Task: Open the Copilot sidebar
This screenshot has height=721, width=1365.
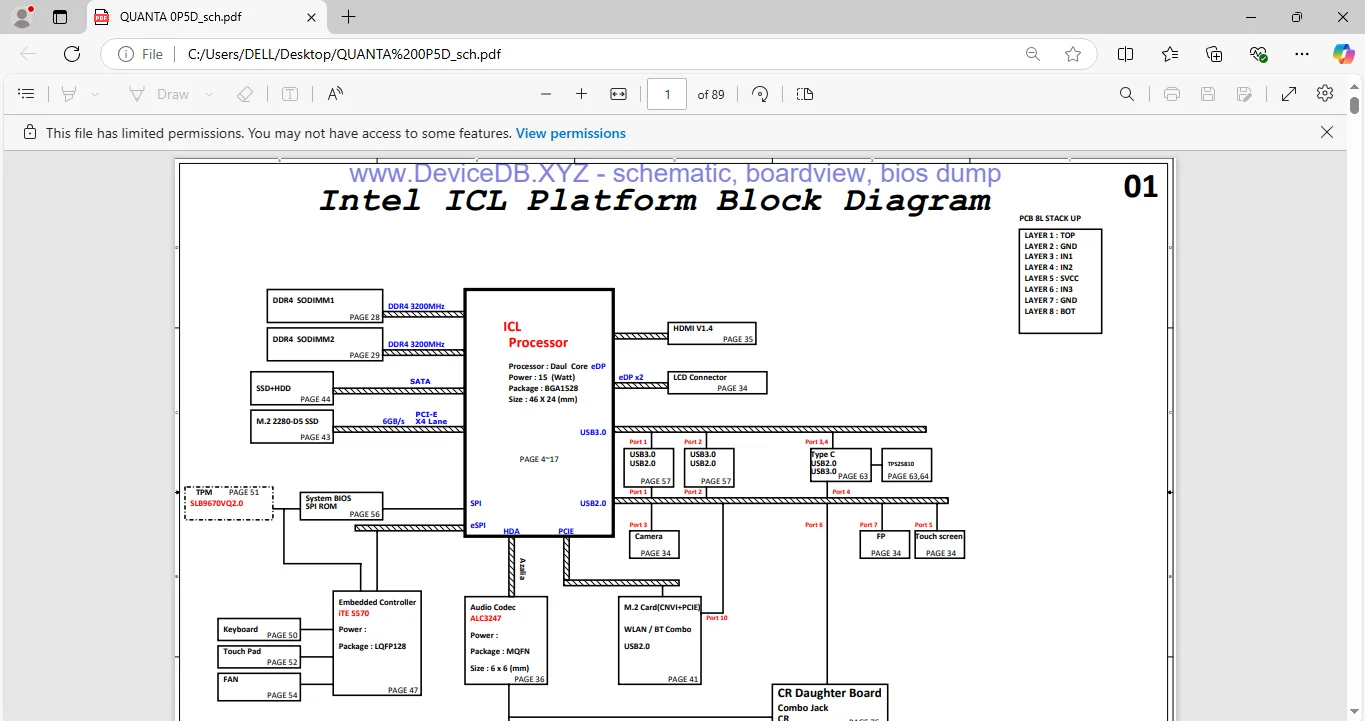Action: point(1343,54)
